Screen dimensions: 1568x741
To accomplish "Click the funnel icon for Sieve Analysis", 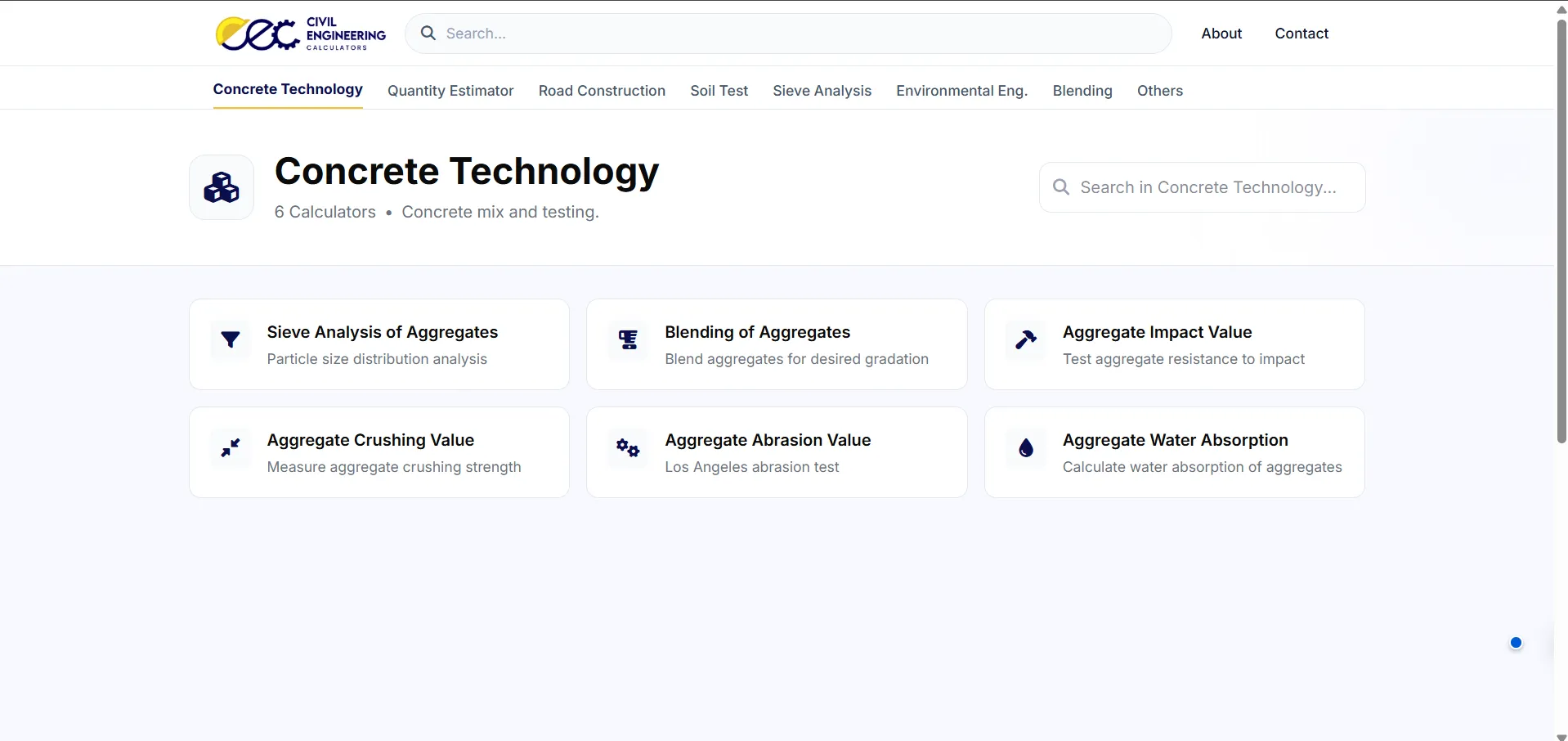I will pyautogui.click(x=231, y=339).
